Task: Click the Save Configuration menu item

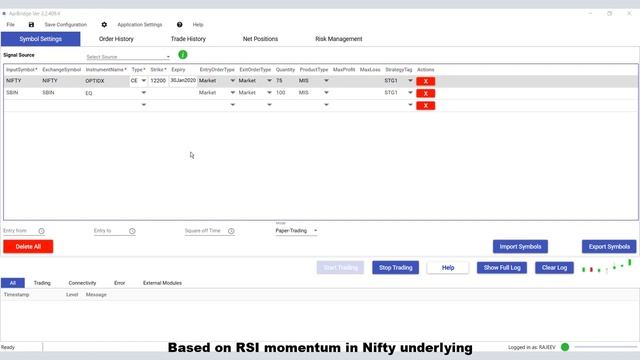Action: click(65, 24)
